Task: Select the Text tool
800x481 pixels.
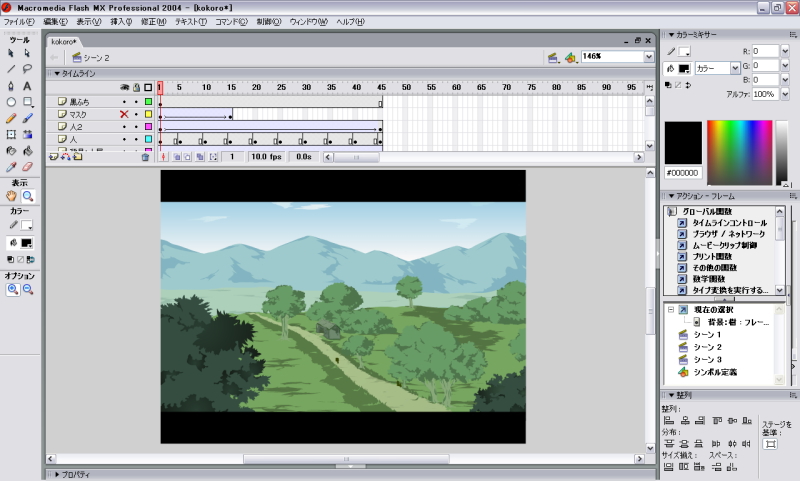Action: 27,86
